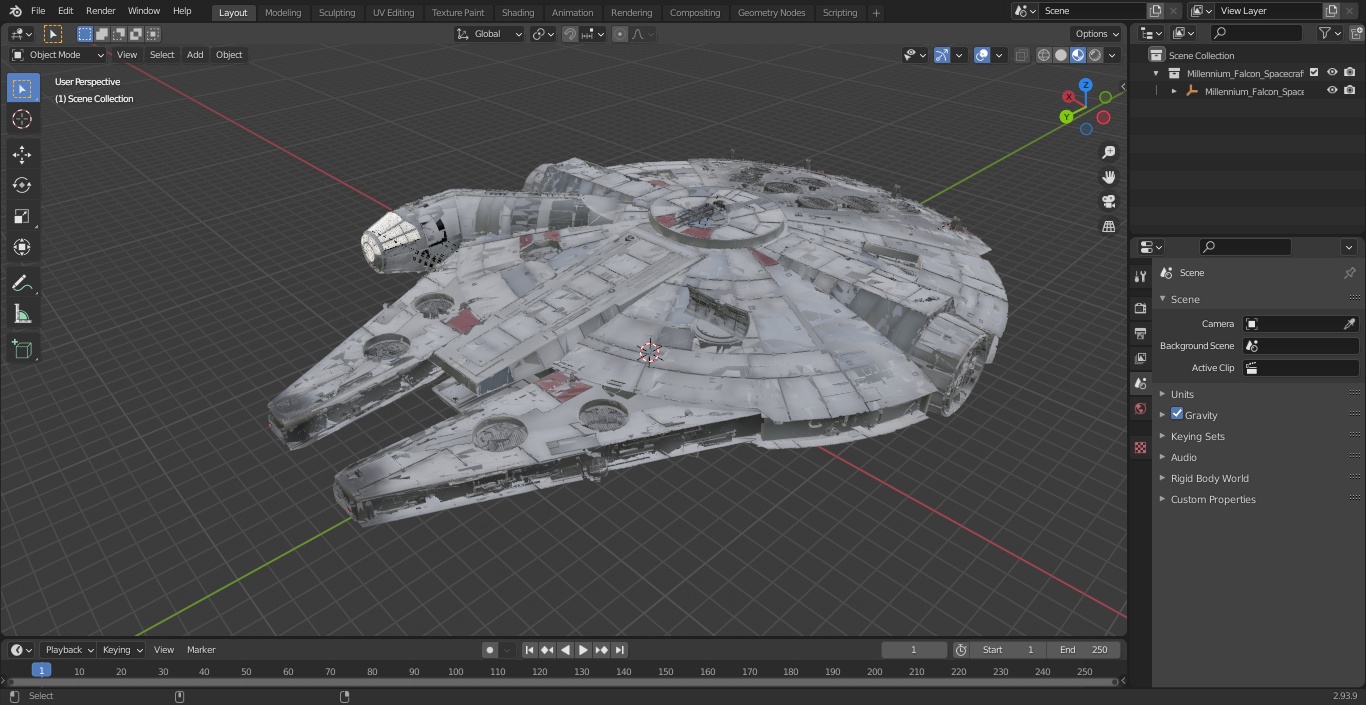Viewport: 1366px width, 705px height.
Task: Open the viewport Object menu
Action: [x=229, y=55]
